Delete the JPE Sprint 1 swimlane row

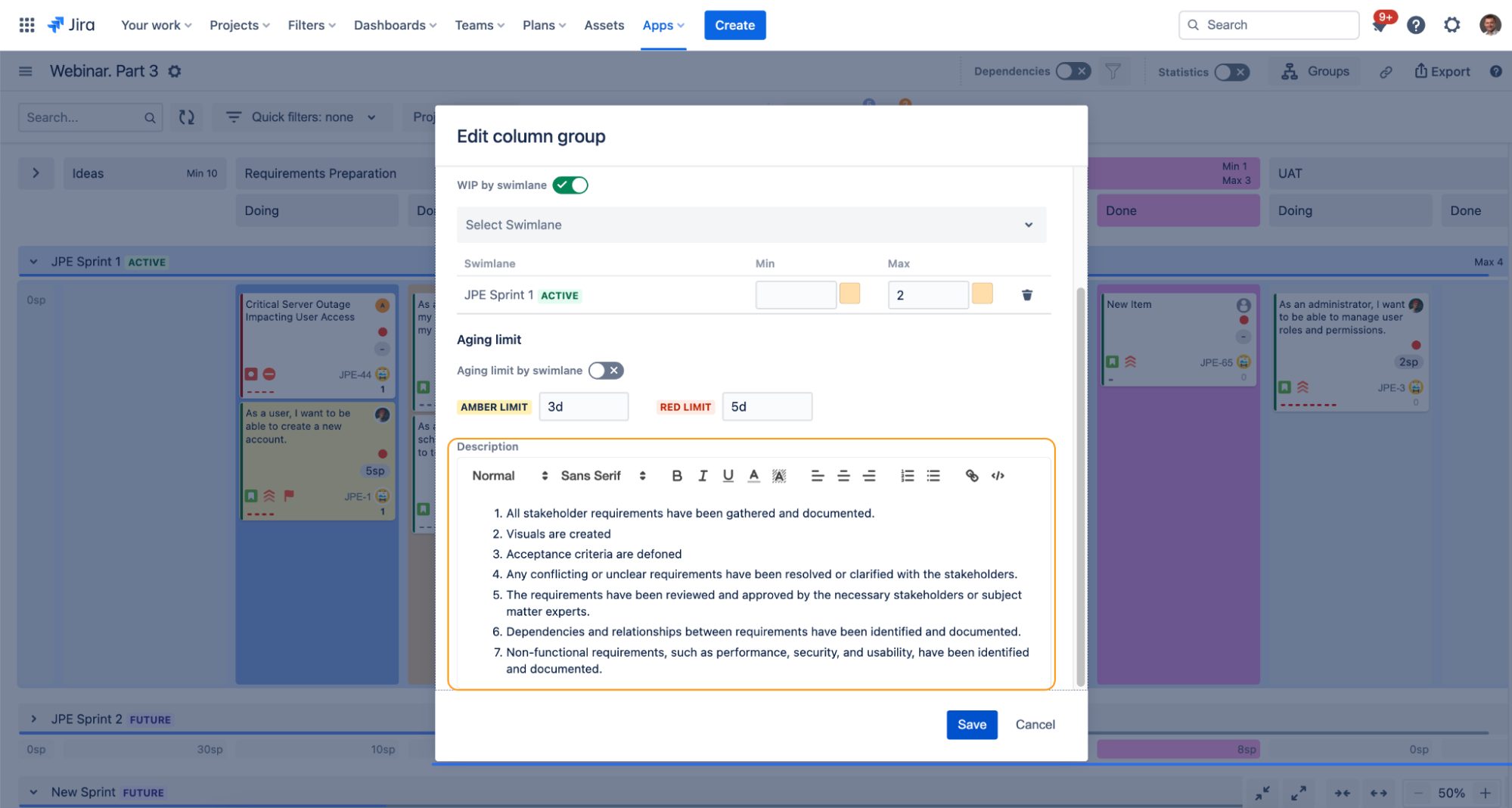[x=1026, y=295]
